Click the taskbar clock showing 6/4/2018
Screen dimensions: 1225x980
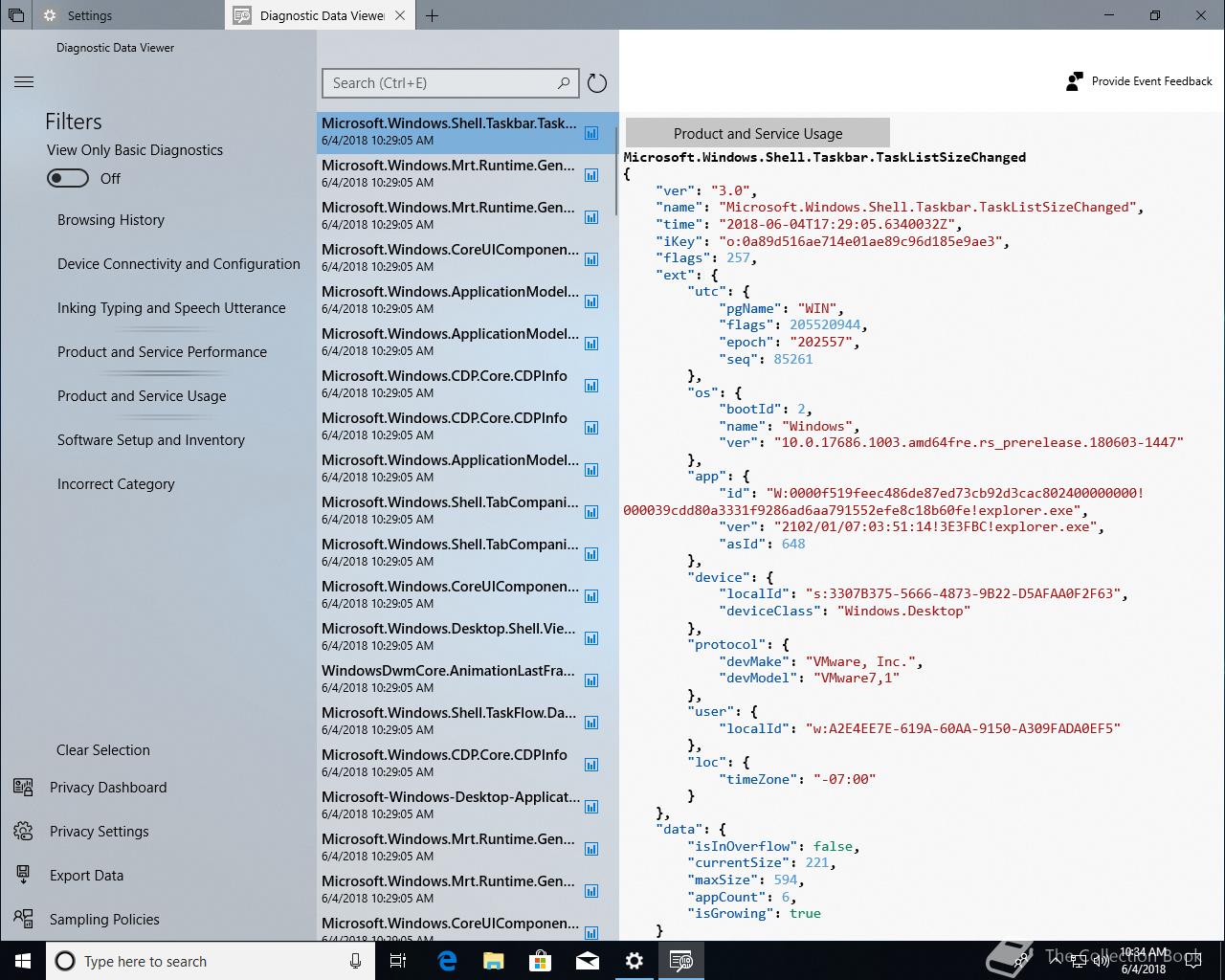tap(1144, 961)
